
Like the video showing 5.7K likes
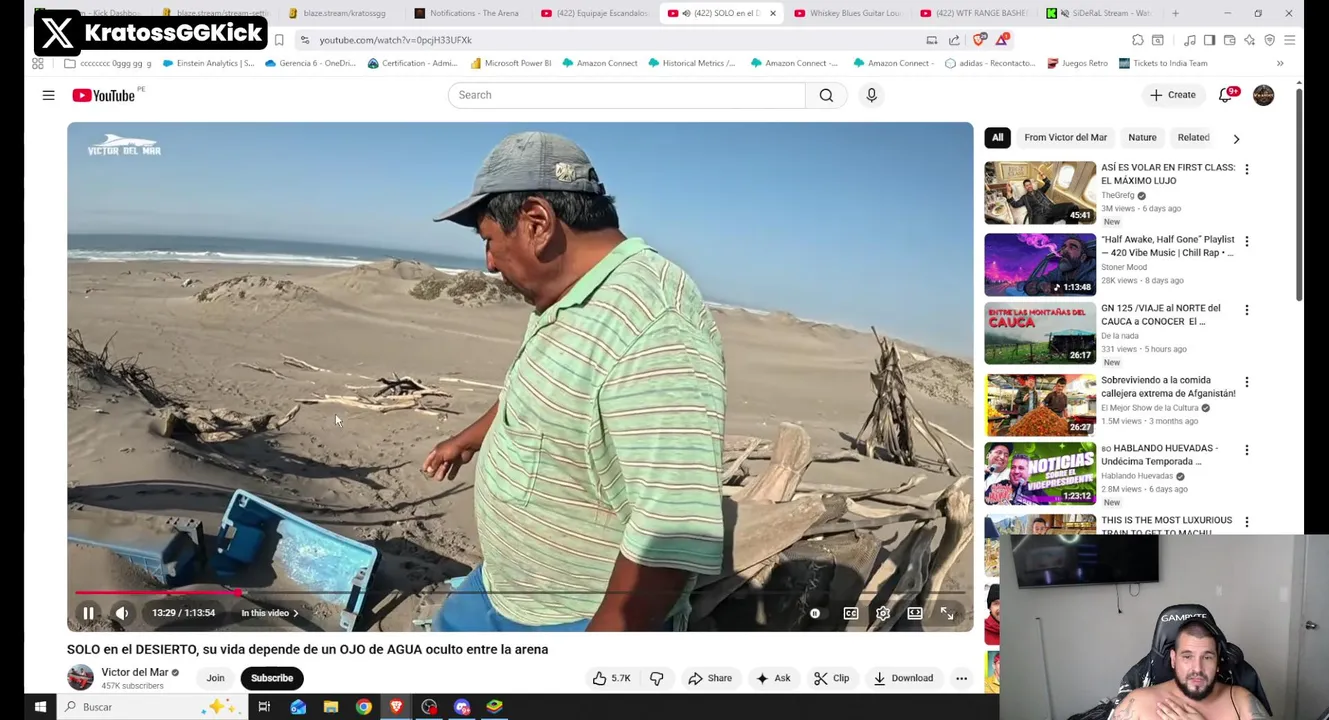610,678
